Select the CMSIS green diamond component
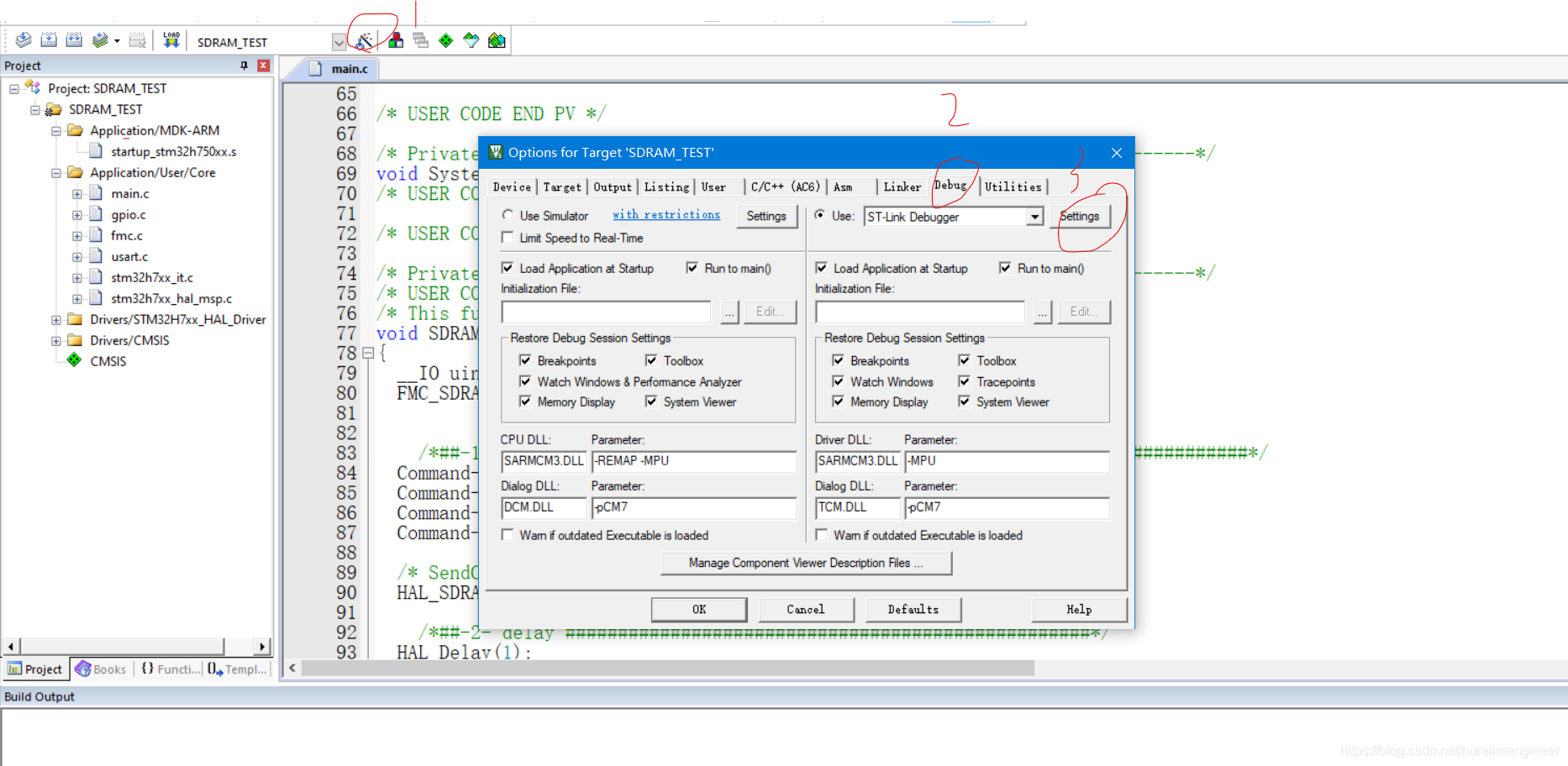 (x=74, y=360)
